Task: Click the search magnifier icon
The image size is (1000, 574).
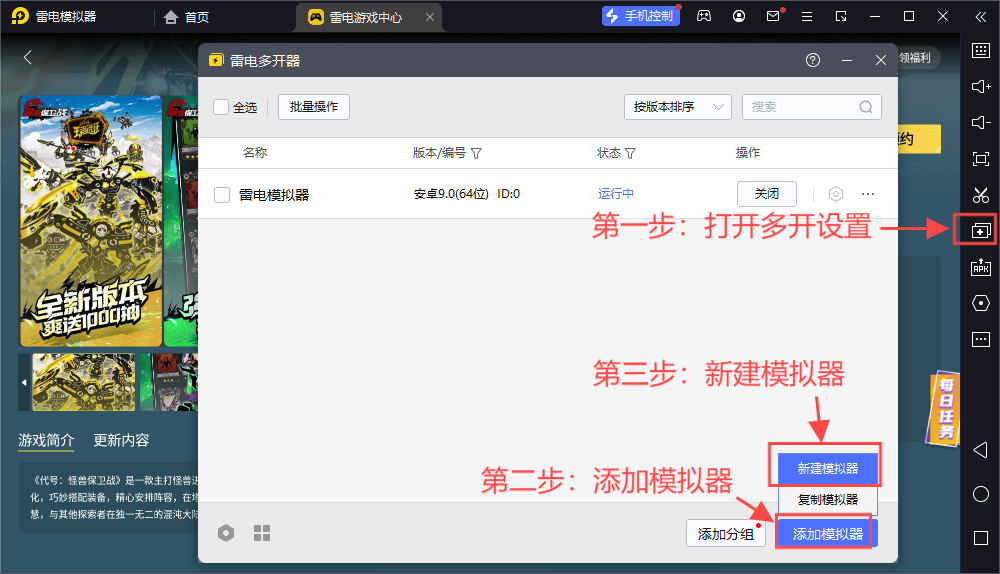Action: pos(865,107)
